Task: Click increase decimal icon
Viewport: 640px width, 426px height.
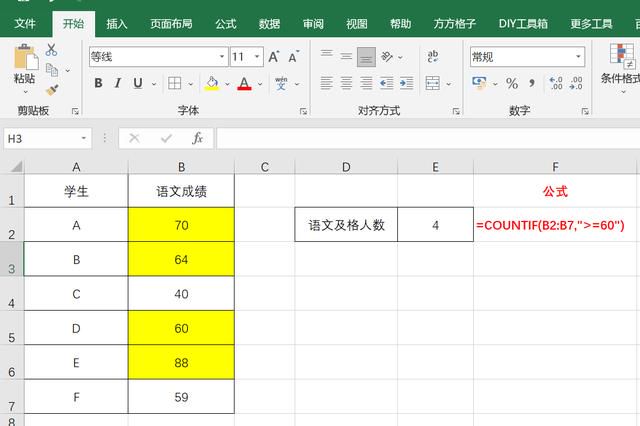Action: [556, 83]
